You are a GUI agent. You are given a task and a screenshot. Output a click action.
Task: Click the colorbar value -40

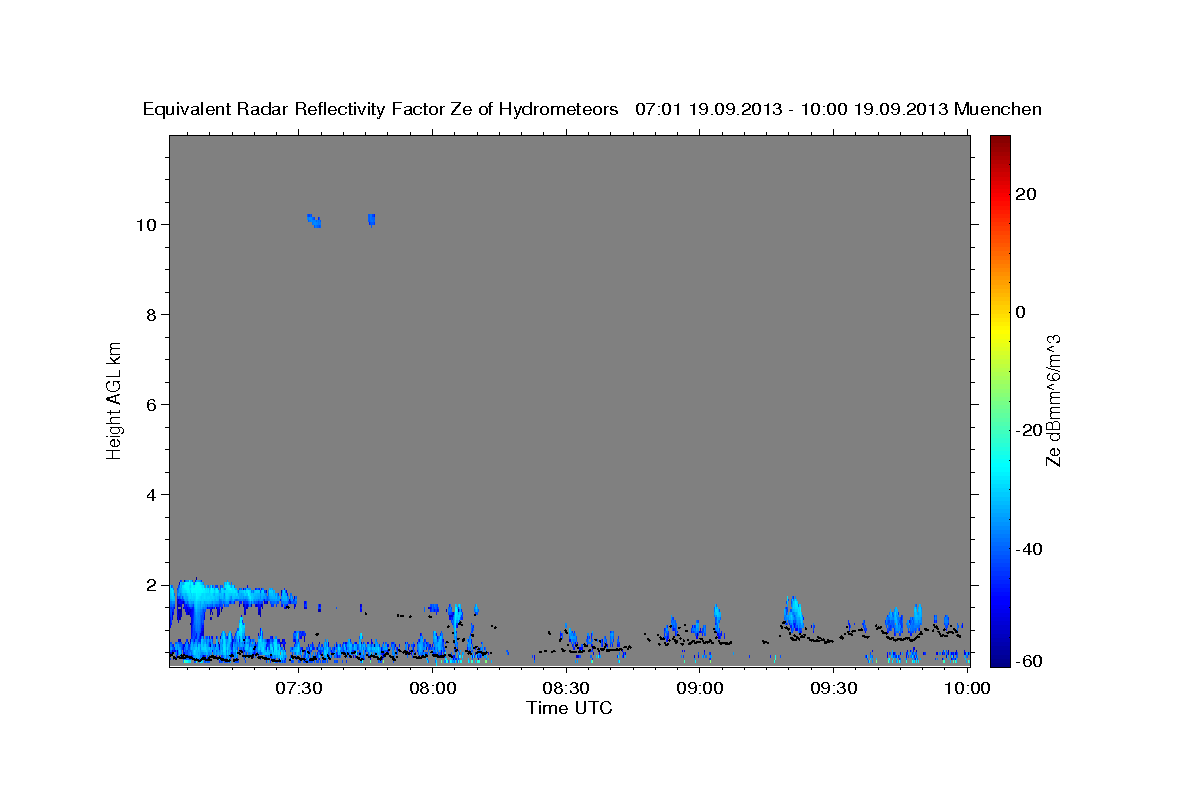1029,549
